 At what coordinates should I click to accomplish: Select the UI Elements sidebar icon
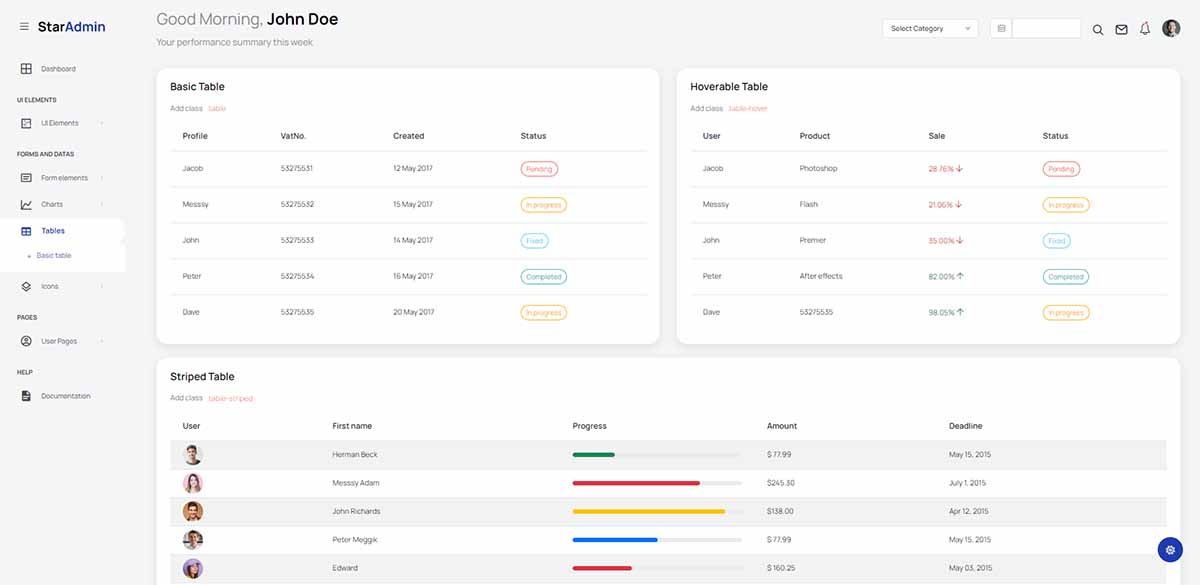[24, 123]
